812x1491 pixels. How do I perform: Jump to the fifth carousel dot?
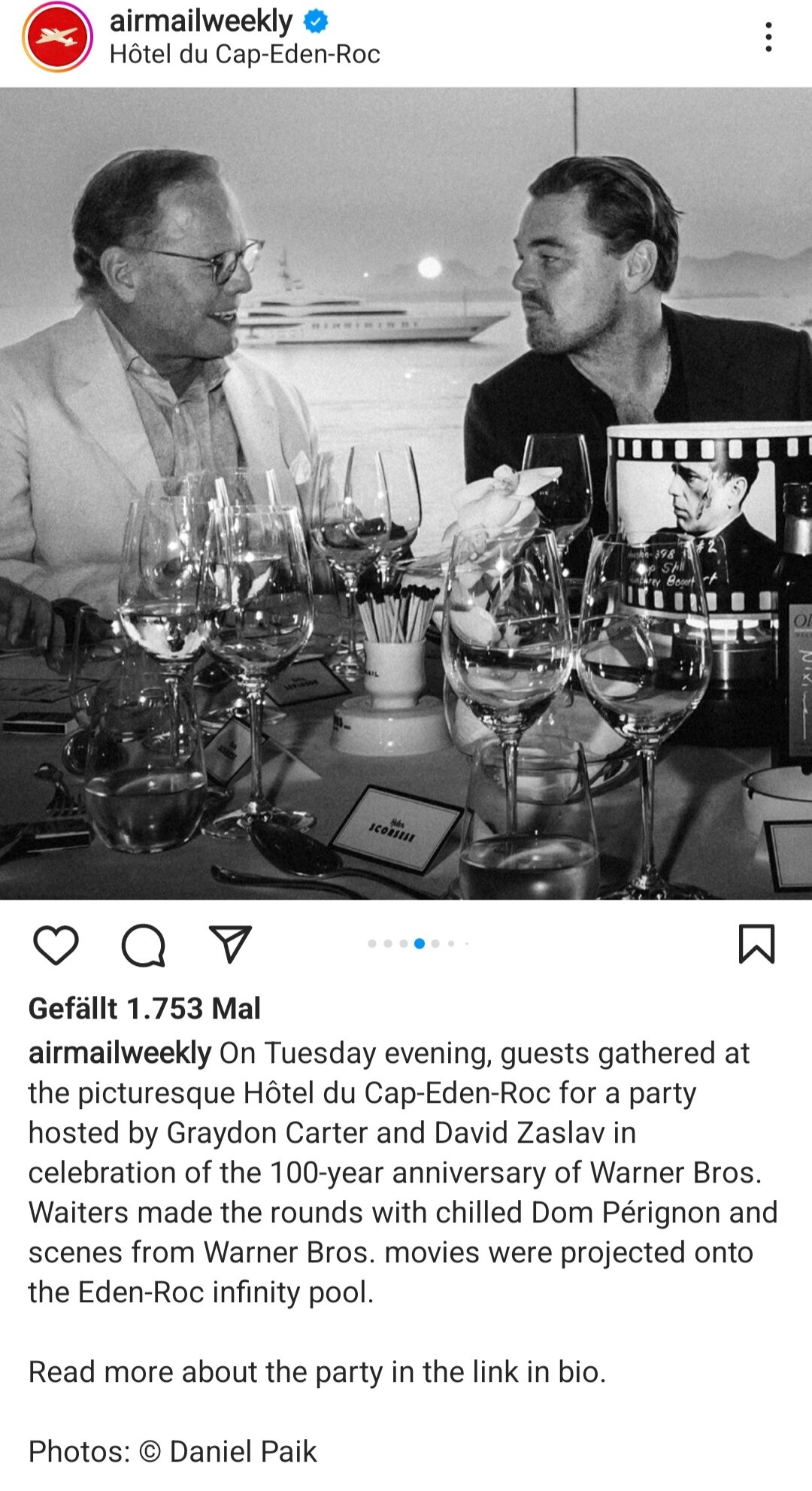435,943
